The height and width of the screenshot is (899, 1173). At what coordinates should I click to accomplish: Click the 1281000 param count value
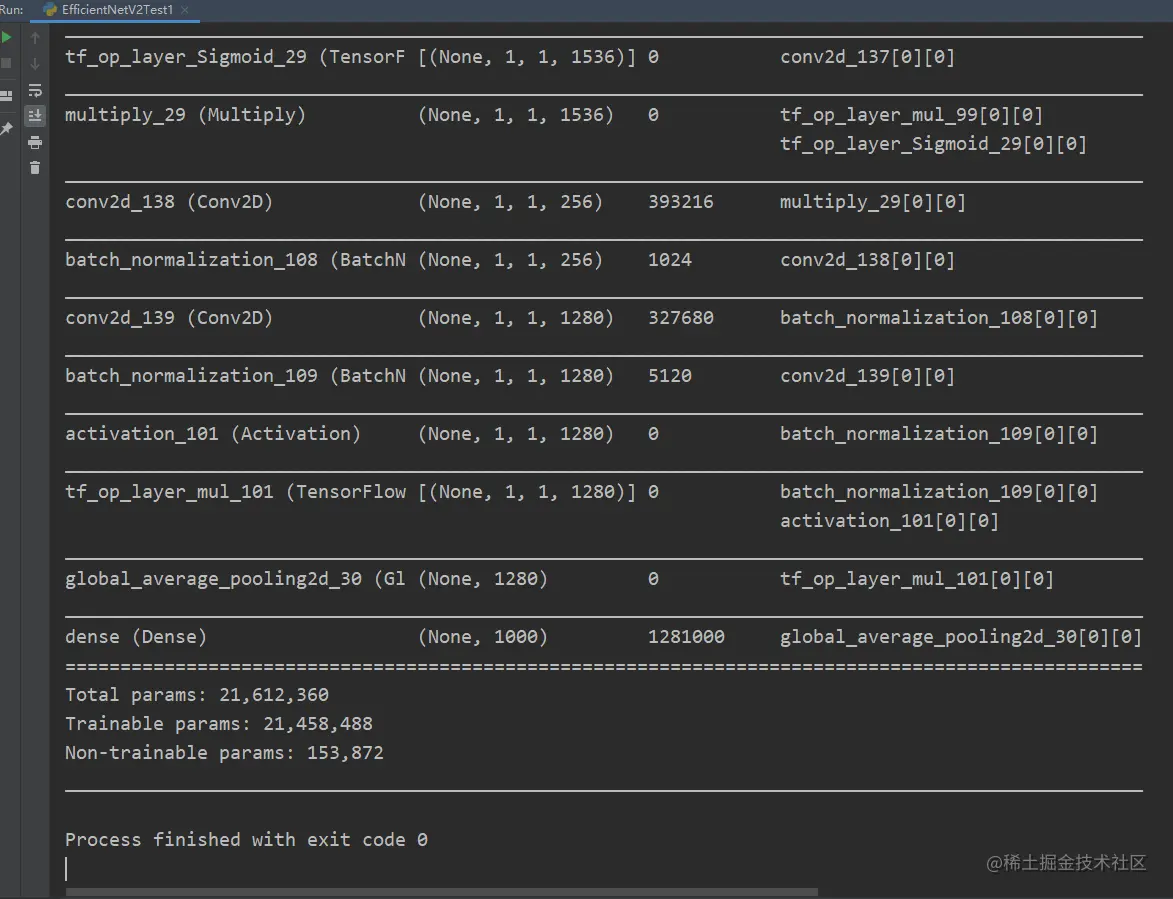(x=686, y=636)
